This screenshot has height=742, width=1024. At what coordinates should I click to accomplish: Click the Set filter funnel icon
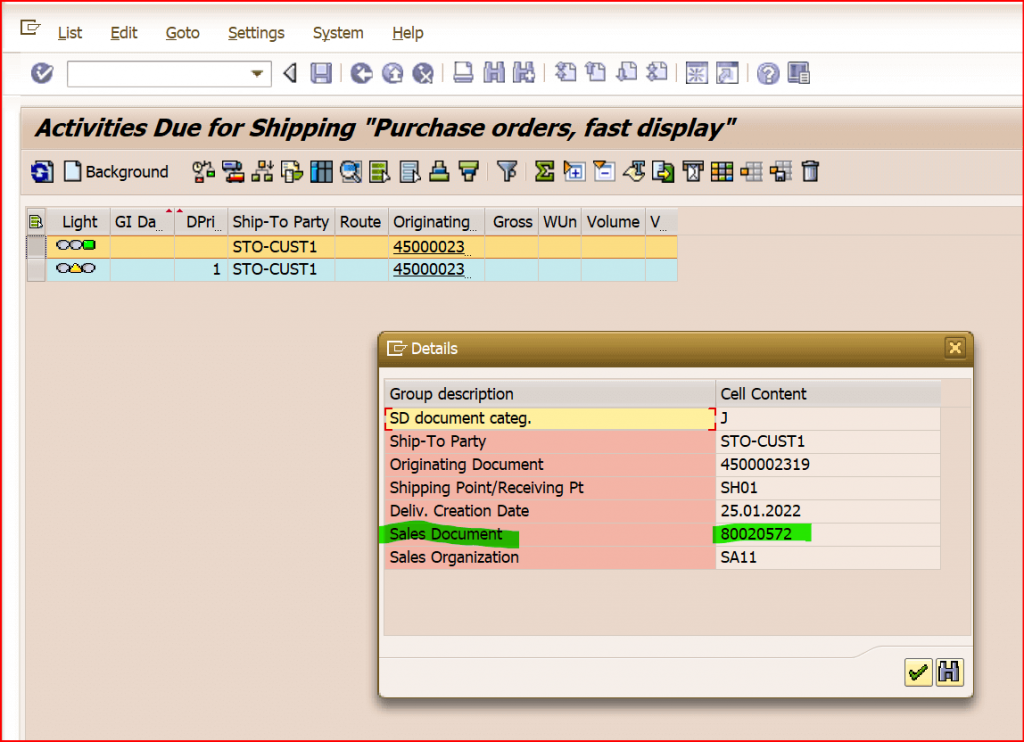coord(507,171)
